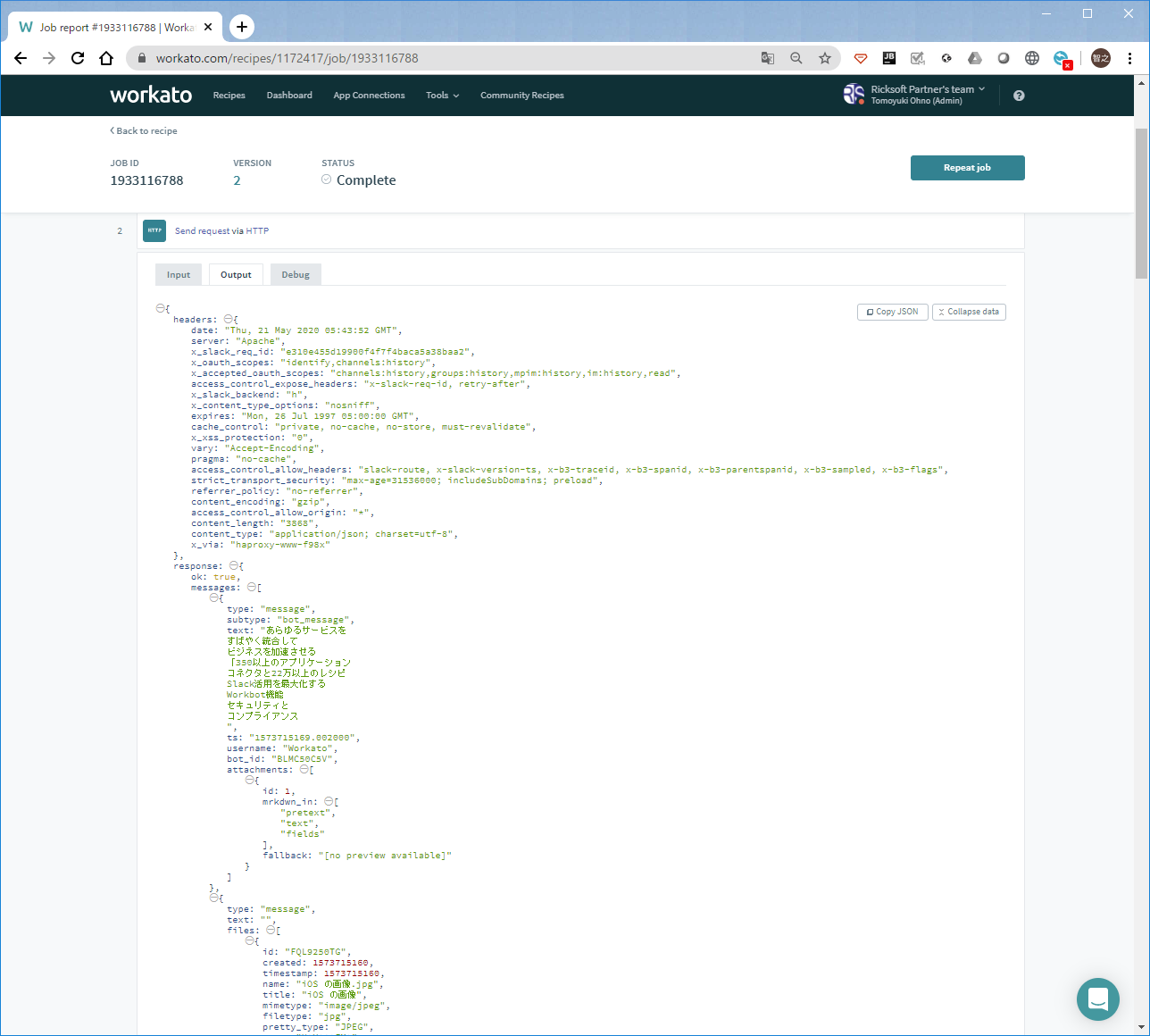Go back to the previous page
This screenshot has width=1150, height=1036.
tap(21, 58)
